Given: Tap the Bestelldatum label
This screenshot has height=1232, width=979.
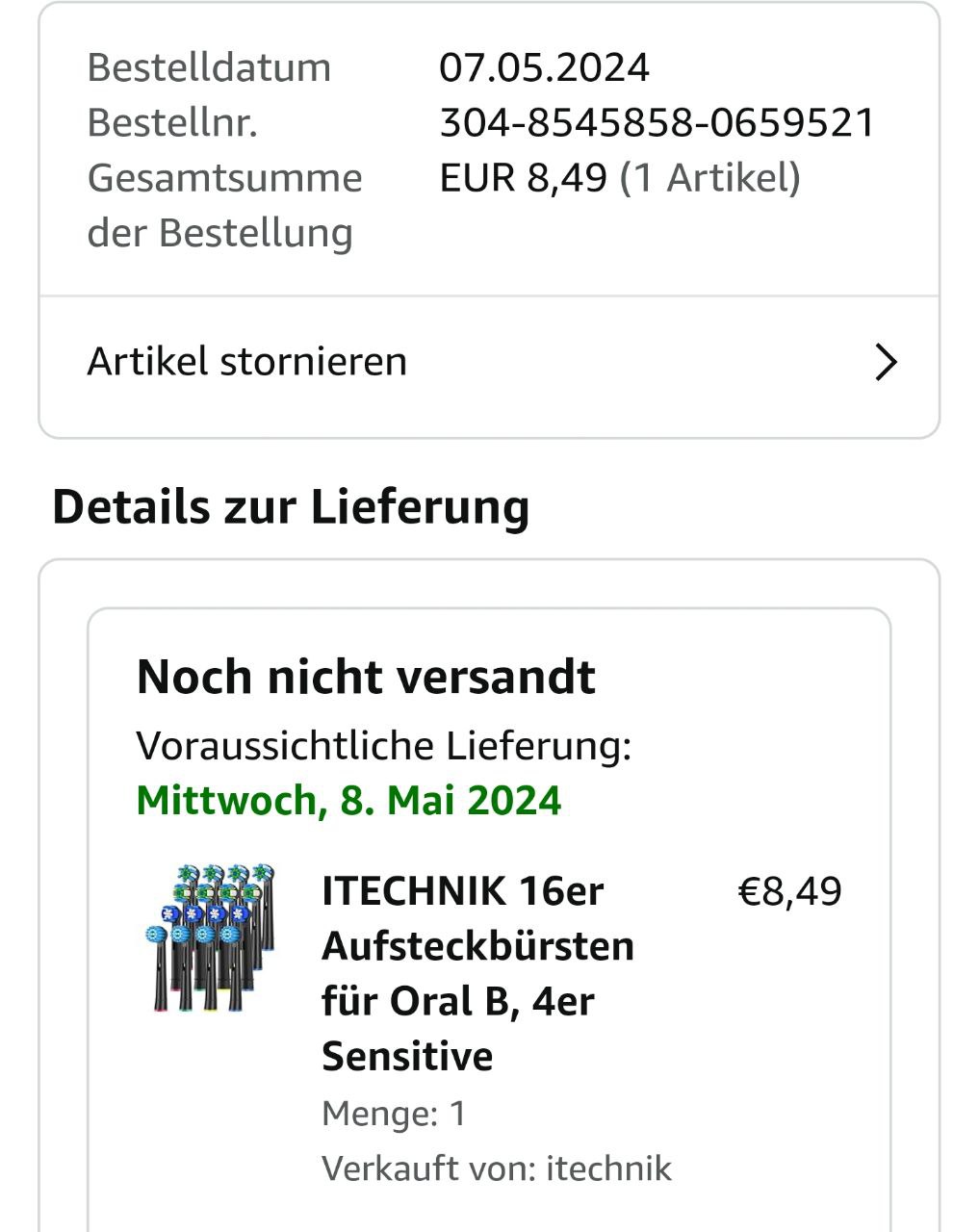Looking at the screenshot, I should point(209,68).
